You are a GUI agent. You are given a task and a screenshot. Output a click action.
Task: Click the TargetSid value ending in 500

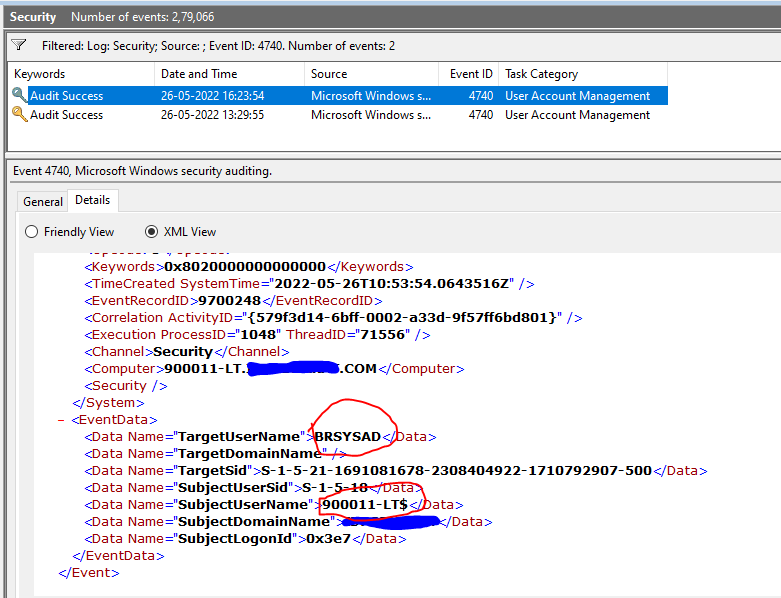457,471
